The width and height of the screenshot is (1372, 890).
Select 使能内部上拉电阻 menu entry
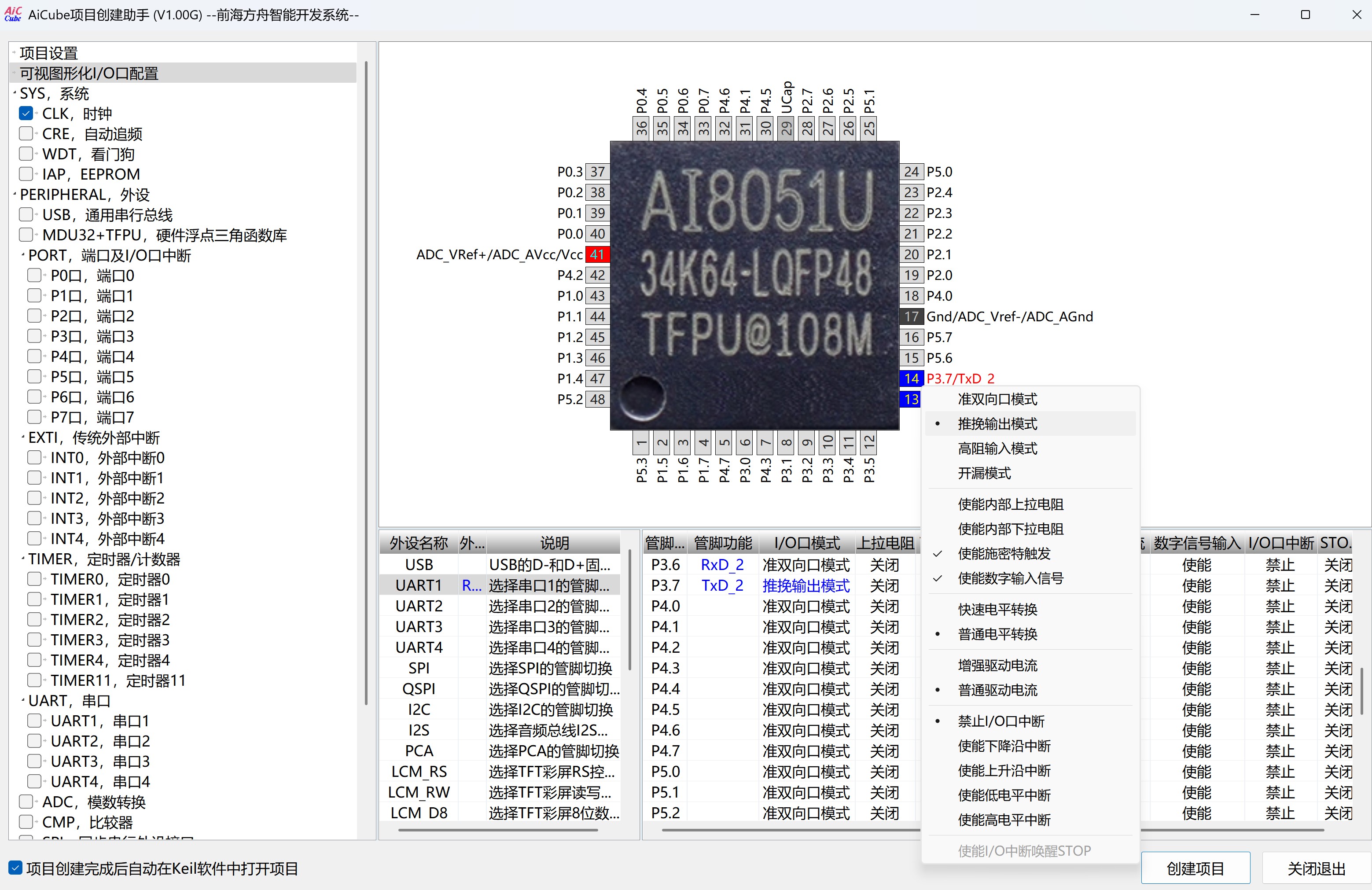(x=1030, y=504)
